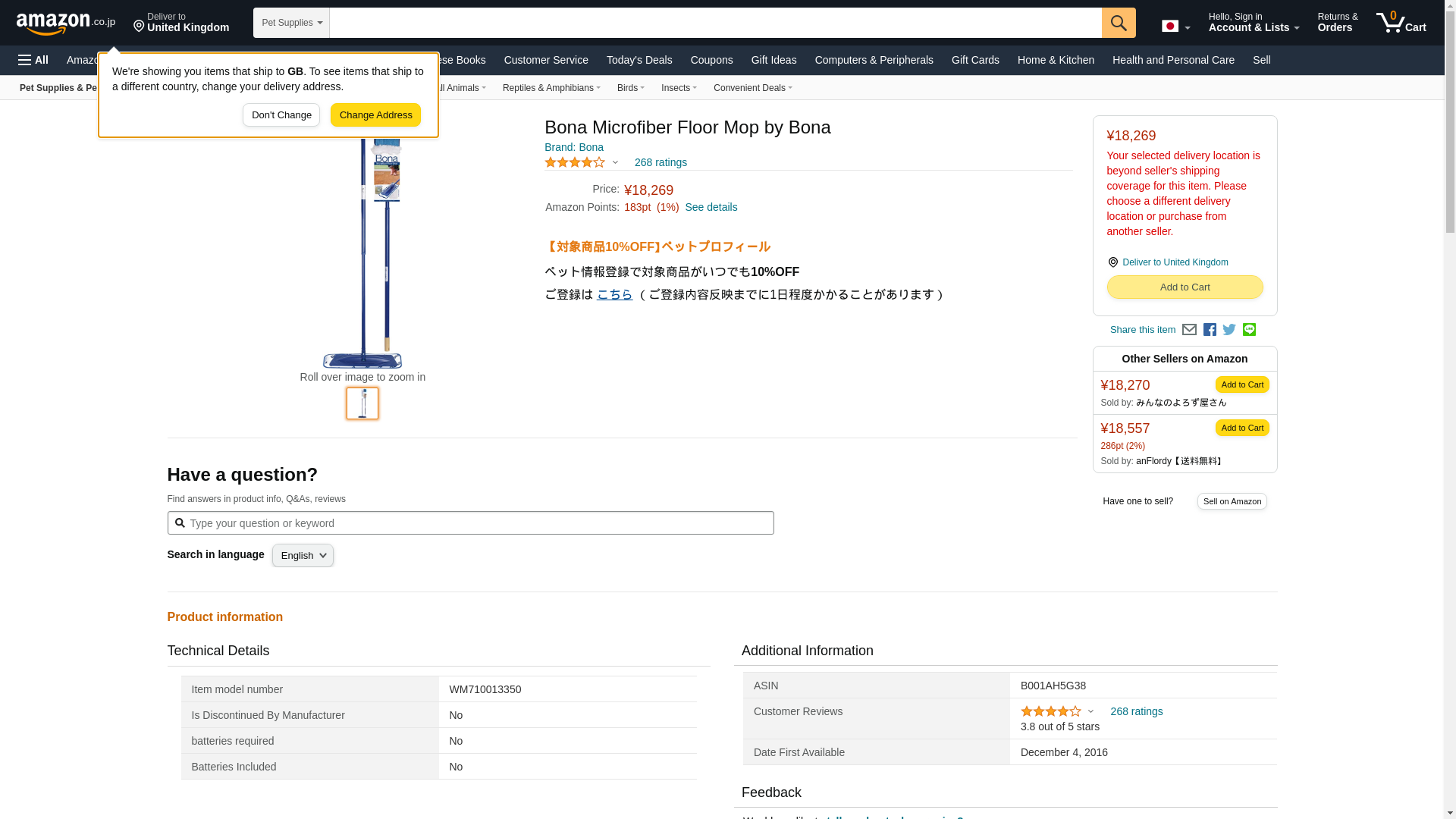Open Today's Deals in navigation bar
Viewport: 1456px width, 819px height.
[639, 60]
